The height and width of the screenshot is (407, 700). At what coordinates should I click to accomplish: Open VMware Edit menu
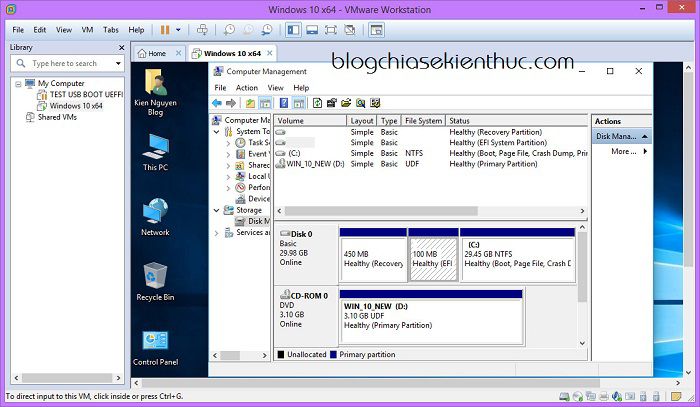click(40, 30)
